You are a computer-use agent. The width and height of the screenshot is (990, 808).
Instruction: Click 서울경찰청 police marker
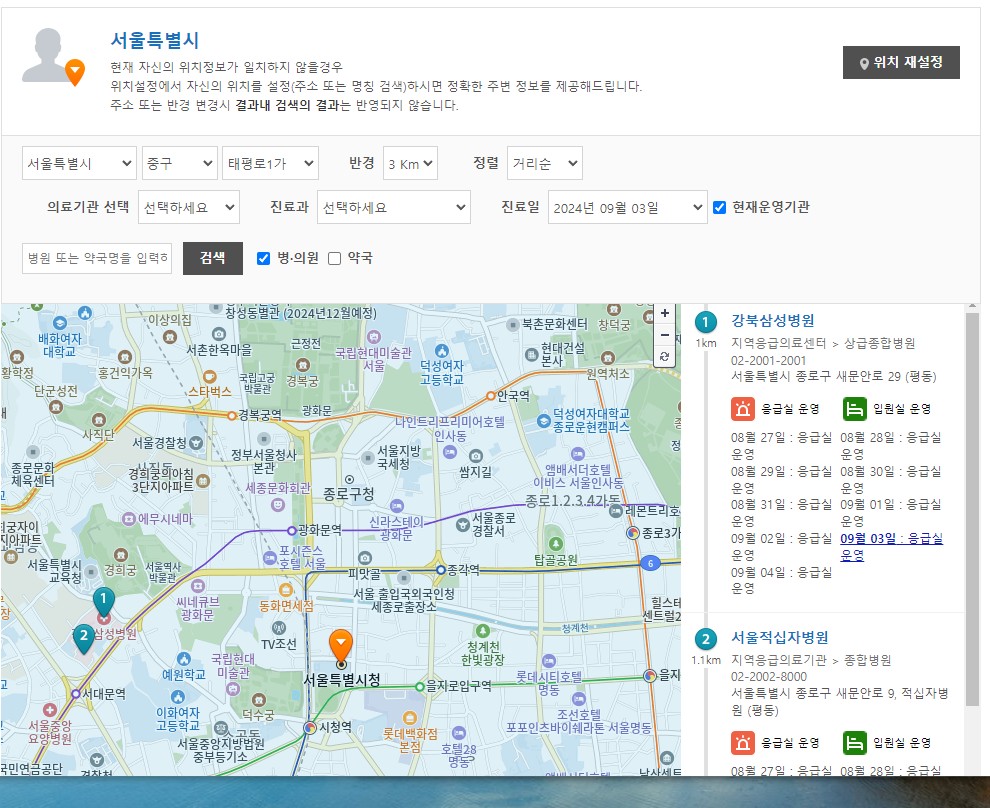click(x=196, y=443)
